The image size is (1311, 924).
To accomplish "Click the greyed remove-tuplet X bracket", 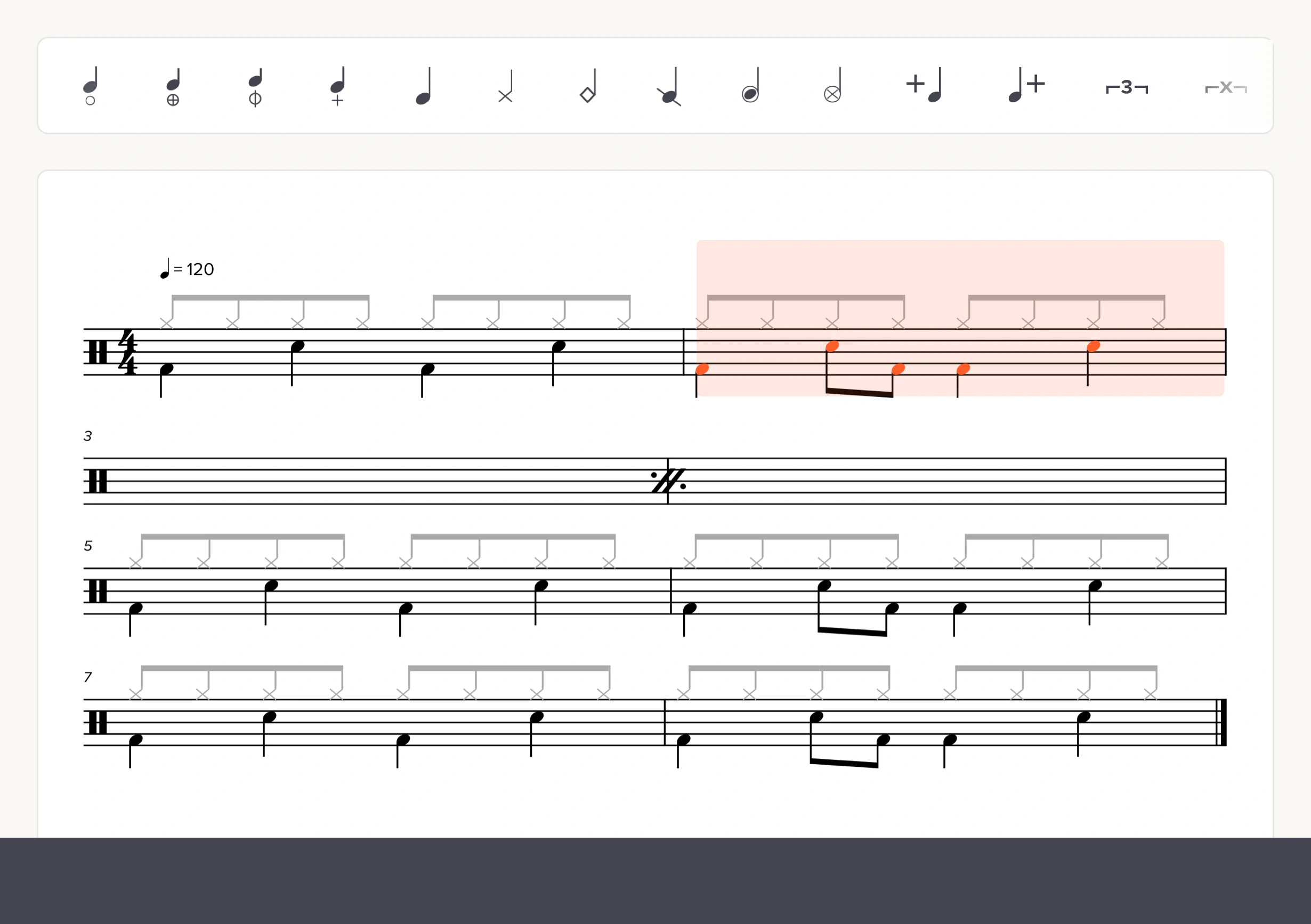I will [x=1226, y=87].
